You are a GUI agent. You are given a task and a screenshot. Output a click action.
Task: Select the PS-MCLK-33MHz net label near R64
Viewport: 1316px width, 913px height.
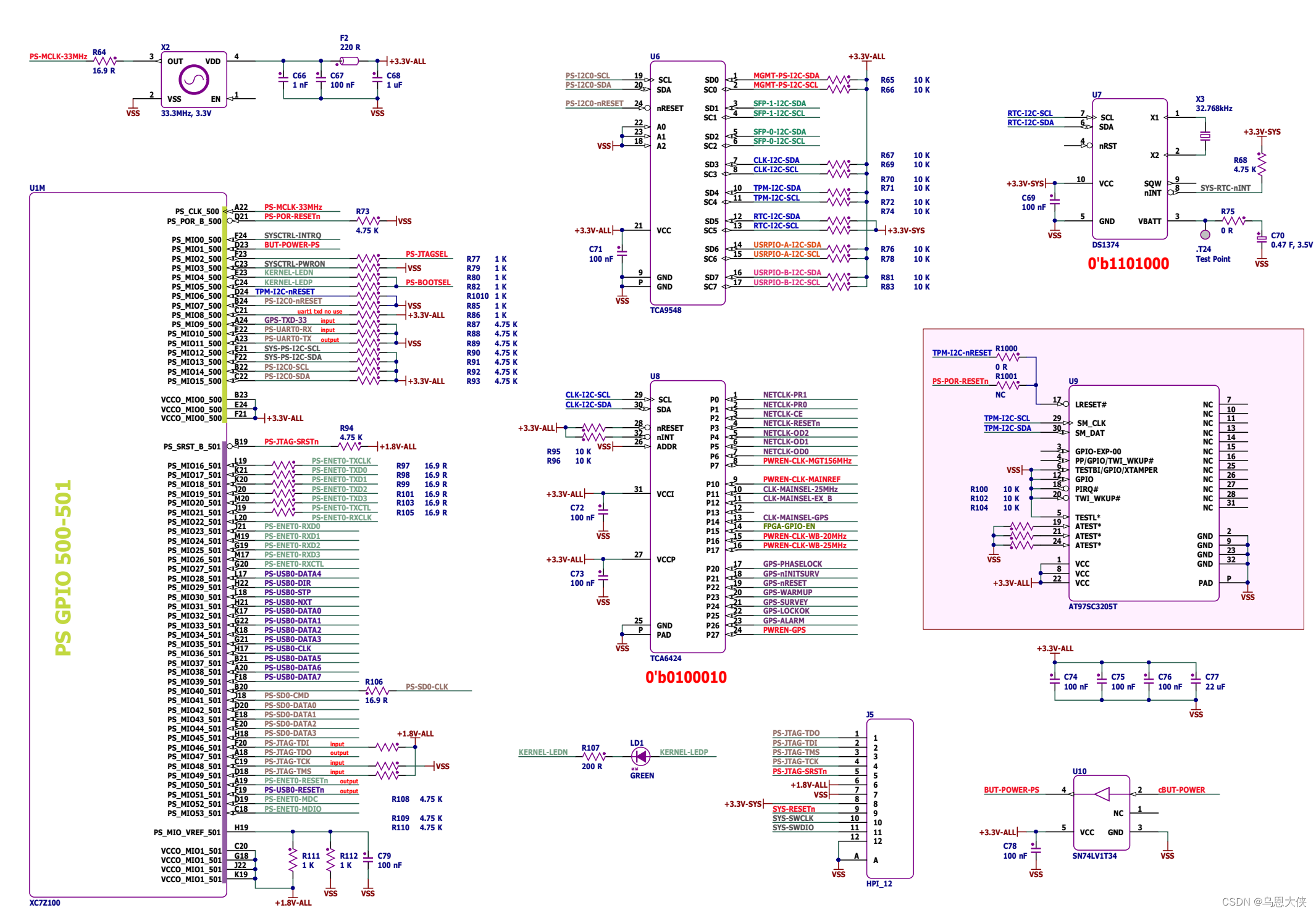pyautogui.click(x=58, y=57)
